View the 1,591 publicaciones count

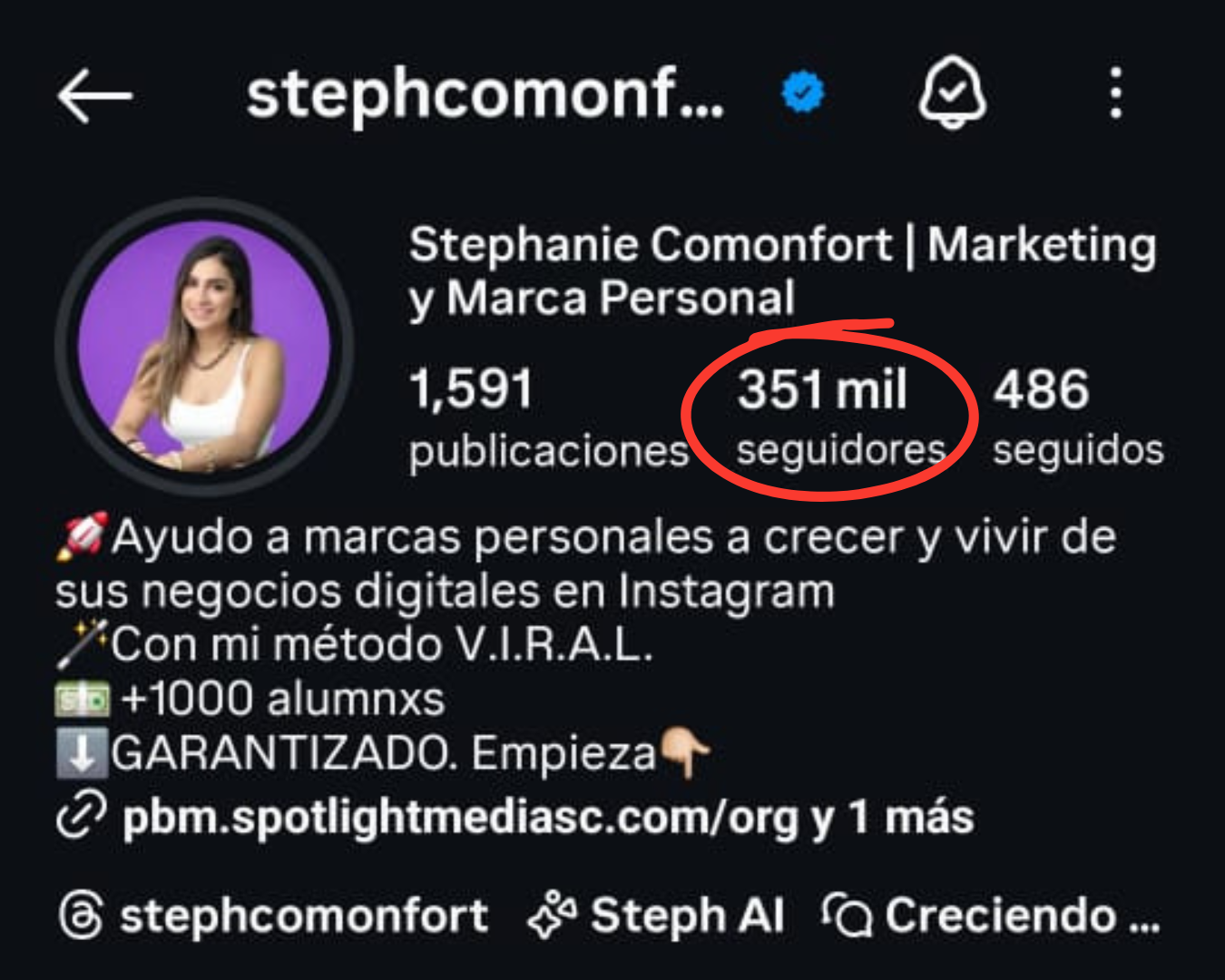[x=548, y=418]
